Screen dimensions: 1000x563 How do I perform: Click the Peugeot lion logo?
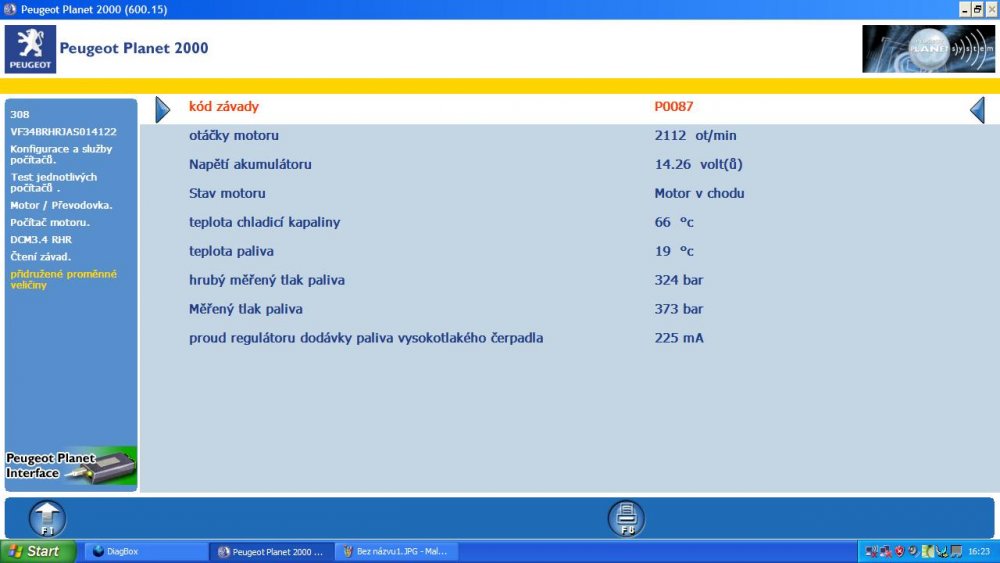click(x=30, y=49)
